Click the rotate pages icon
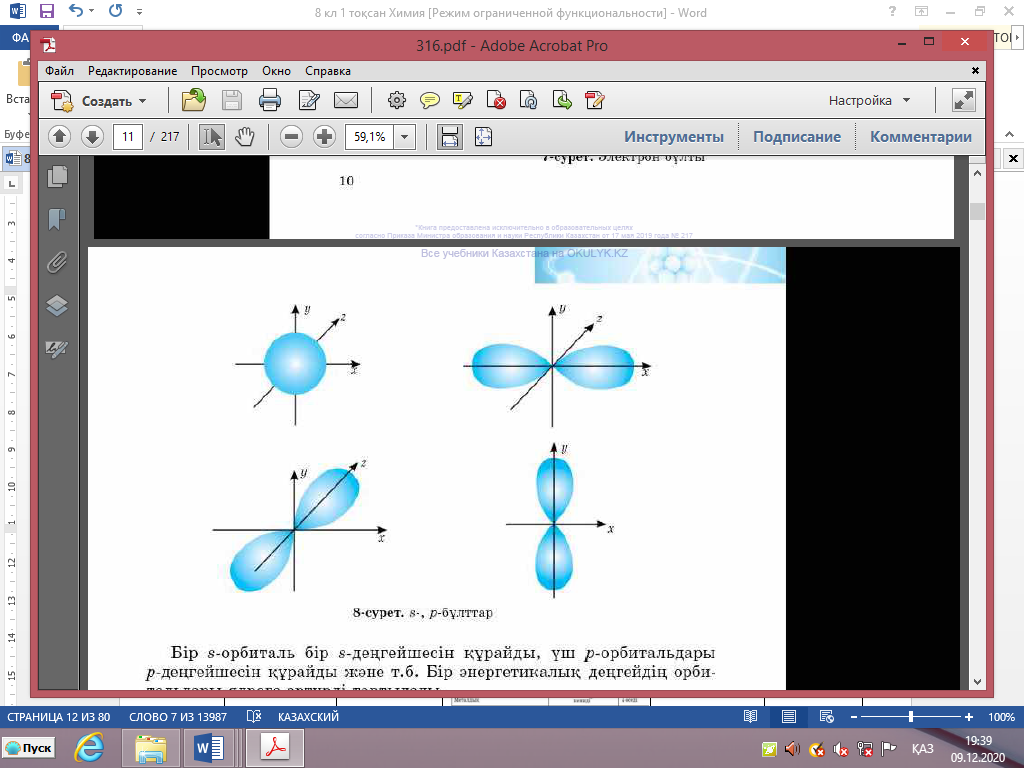This screenshot has width=1024, height=768. [x=528, y=101]
